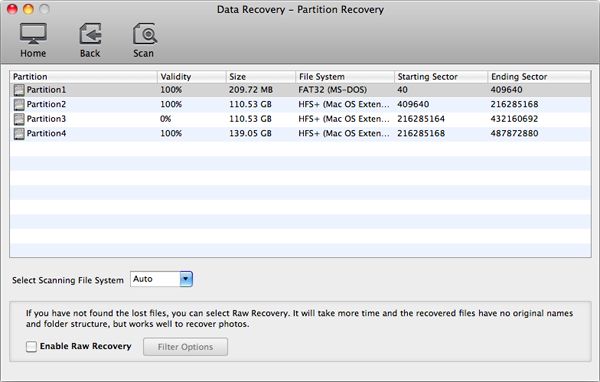Viewport: 600px width, 382px height.
Task: Click the Partition4 drive icon
Action: (x=19, y=134)
